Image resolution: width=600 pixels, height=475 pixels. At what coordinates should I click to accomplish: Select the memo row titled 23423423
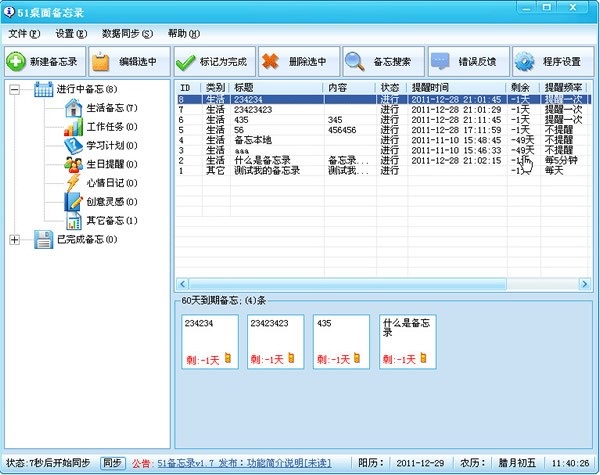(384, 110)
